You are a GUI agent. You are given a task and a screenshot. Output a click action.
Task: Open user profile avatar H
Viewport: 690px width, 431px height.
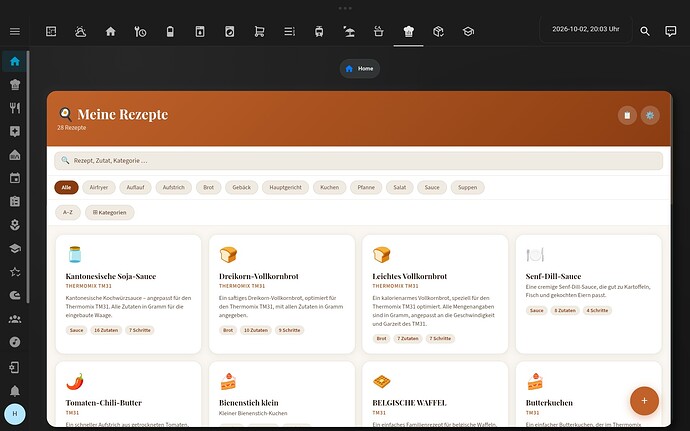(x=15, y=414)
